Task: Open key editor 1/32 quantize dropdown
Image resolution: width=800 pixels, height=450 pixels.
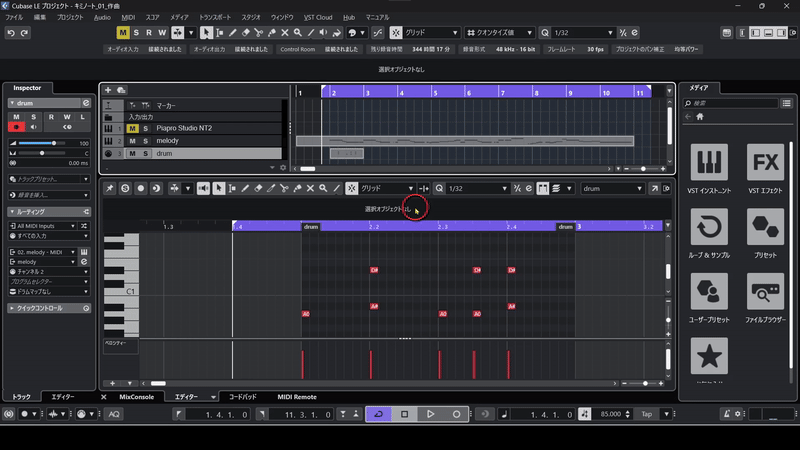Action: pyautogui.click(x=477, y=188)
